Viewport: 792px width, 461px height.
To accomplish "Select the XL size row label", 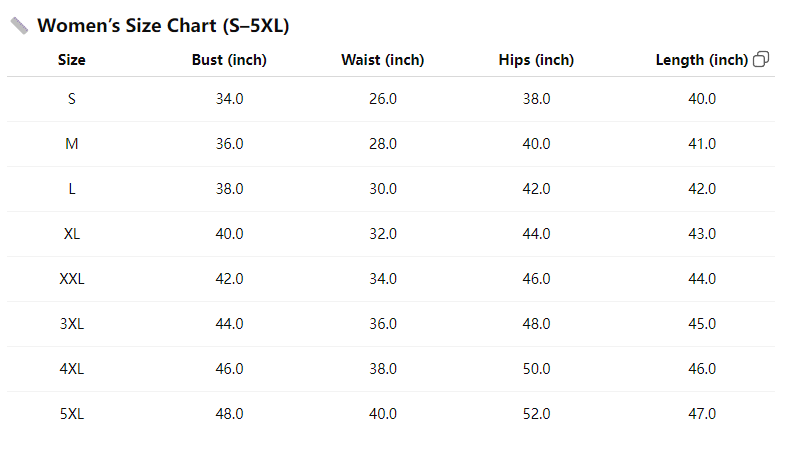I will 72,234.
